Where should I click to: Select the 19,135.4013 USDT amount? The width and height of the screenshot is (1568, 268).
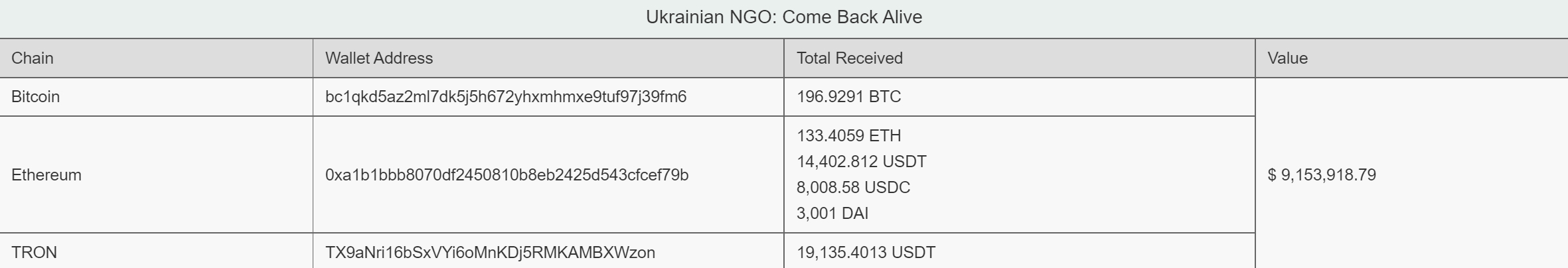[866, 253]
